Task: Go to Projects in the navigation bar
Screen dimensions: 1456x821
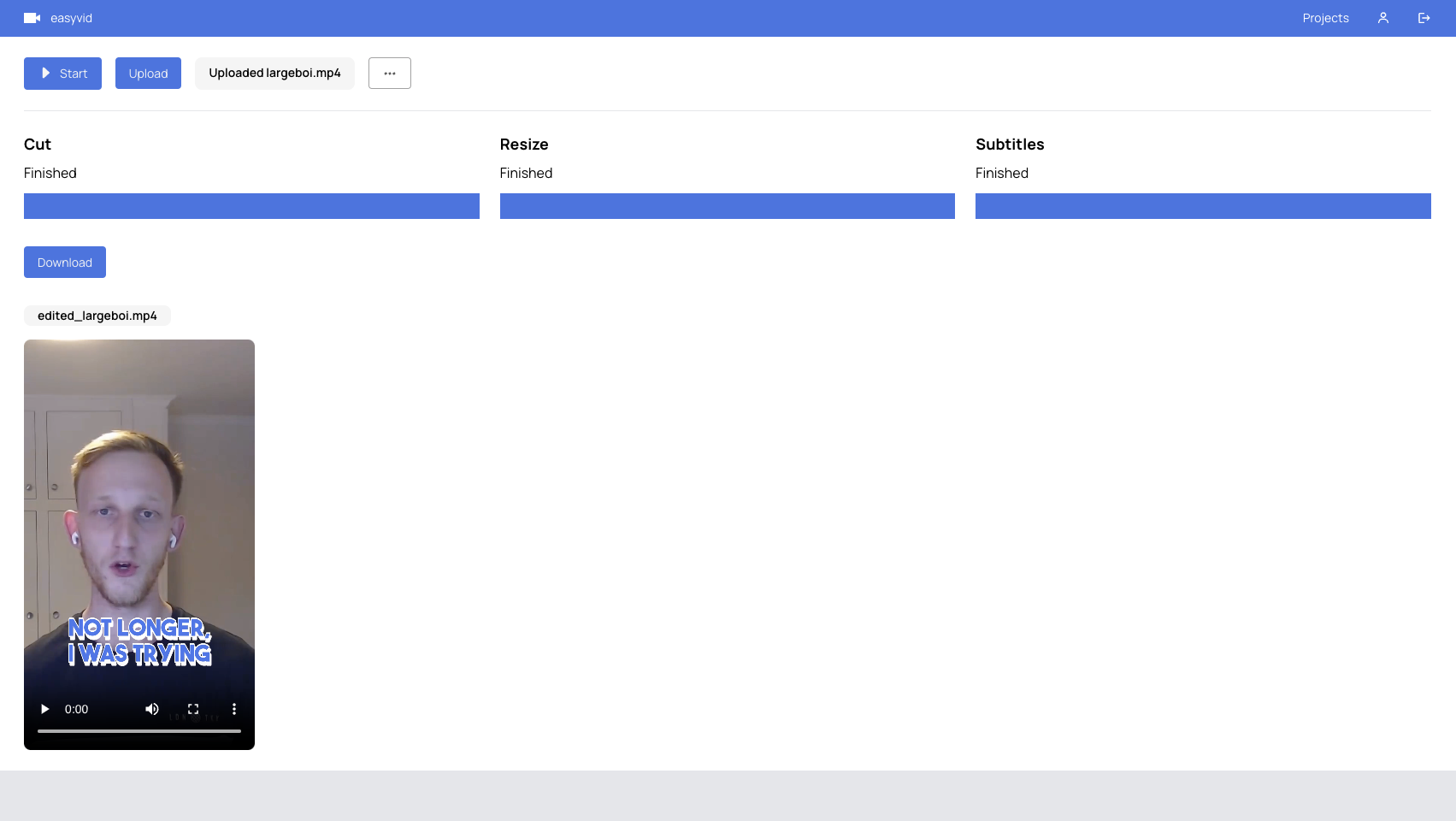Action: coord(1325,18)
